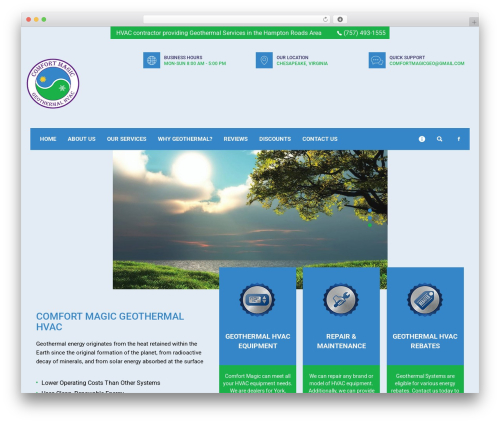Click the location pin icon
500x423 pixels.
point(264,60)
